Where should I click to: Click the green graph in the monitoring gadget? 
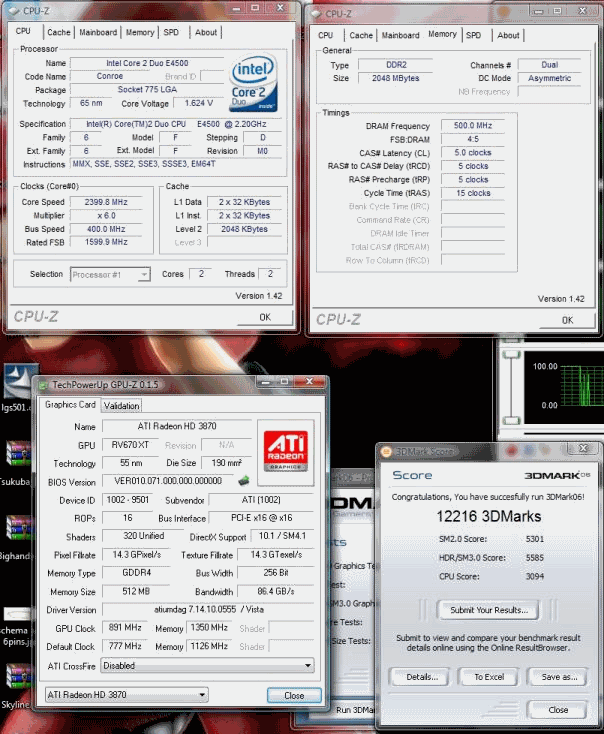tap(581, 386)
